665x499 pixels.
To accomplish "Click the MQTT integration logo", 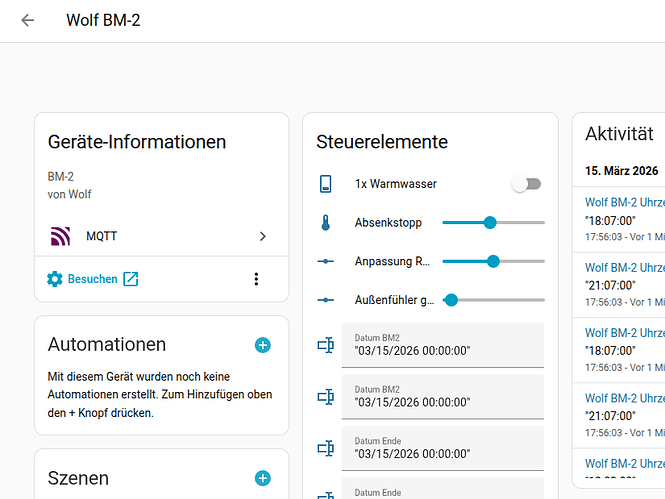I will click(61, 236).
